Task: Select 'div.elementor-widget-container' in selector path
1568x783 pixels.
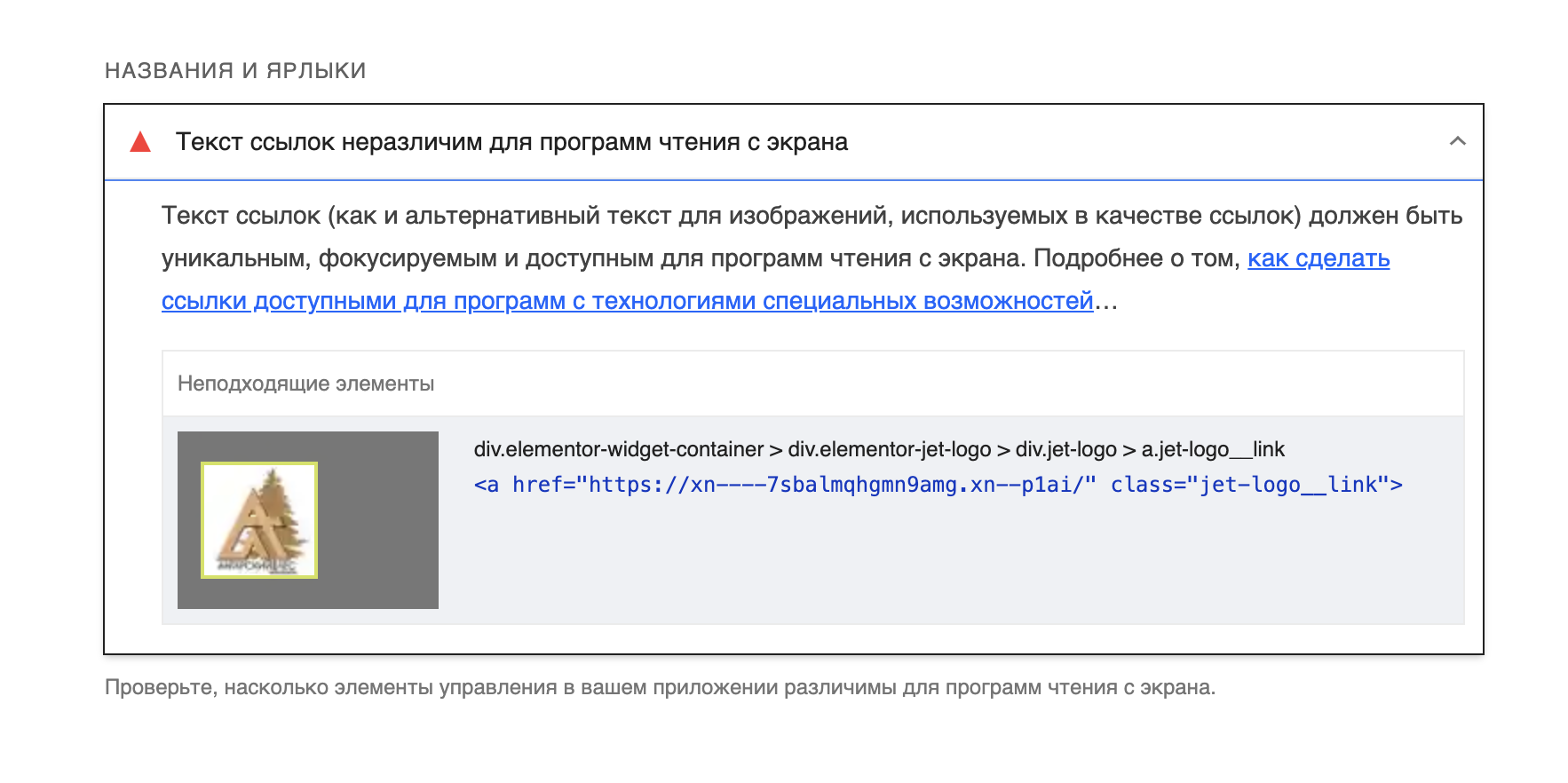Action: click(x=618, y=449)
